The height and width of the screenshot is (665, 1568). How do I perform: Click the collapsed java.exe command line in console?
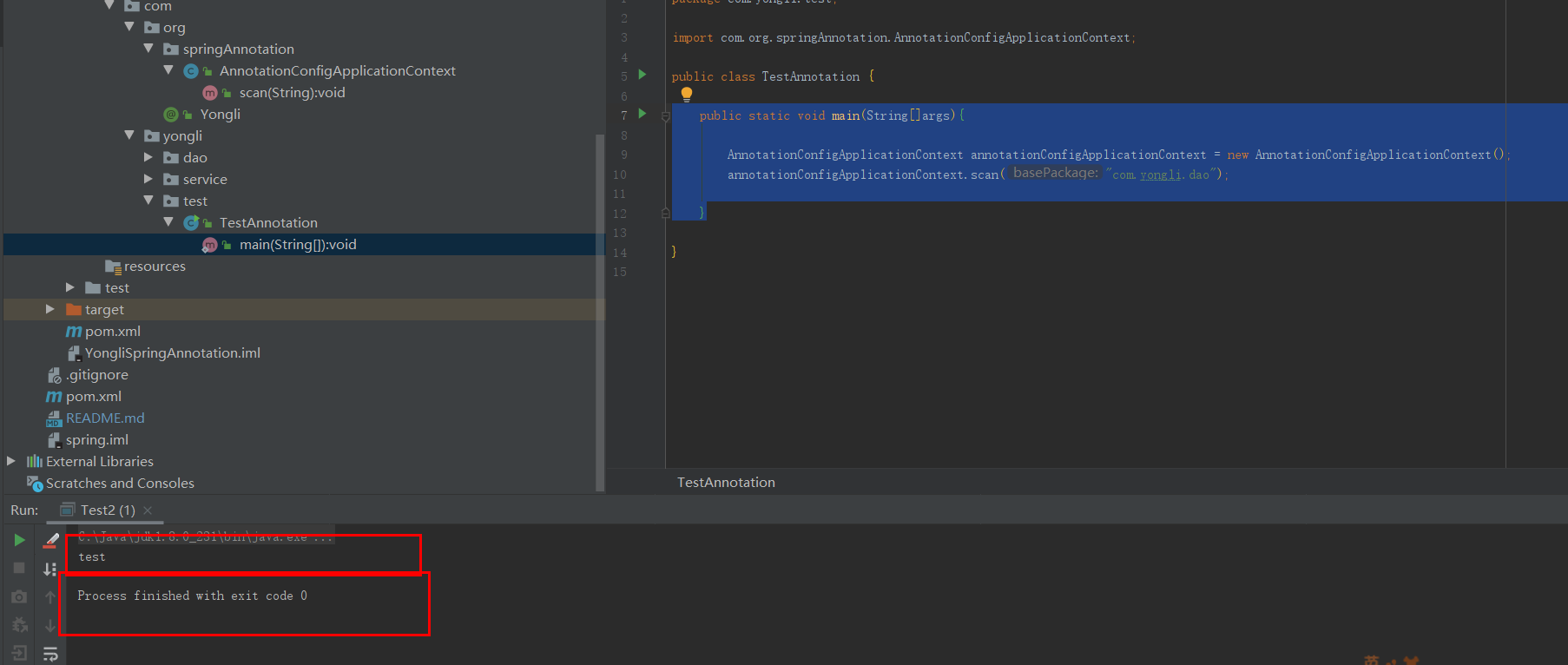point(205,537)
